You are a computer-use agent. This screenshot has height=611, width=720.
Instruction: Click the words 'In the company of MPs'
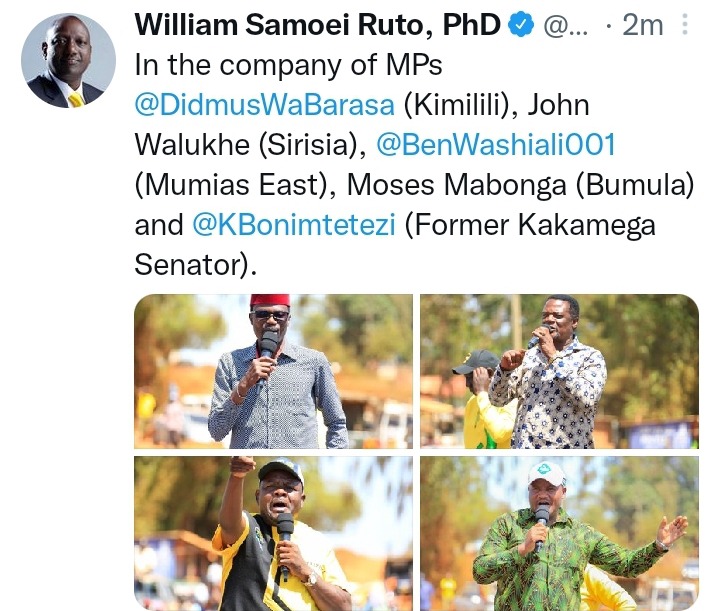tap(288, 65)
